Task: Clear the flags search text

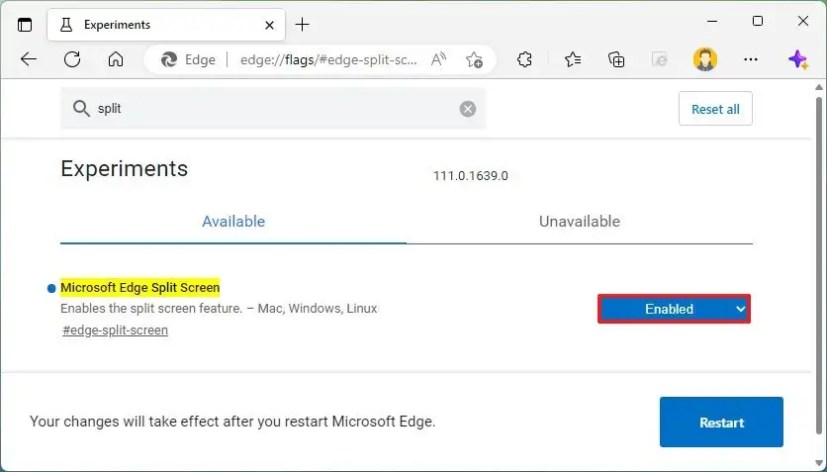Action: pyautogui.click(x=468, y=109)
